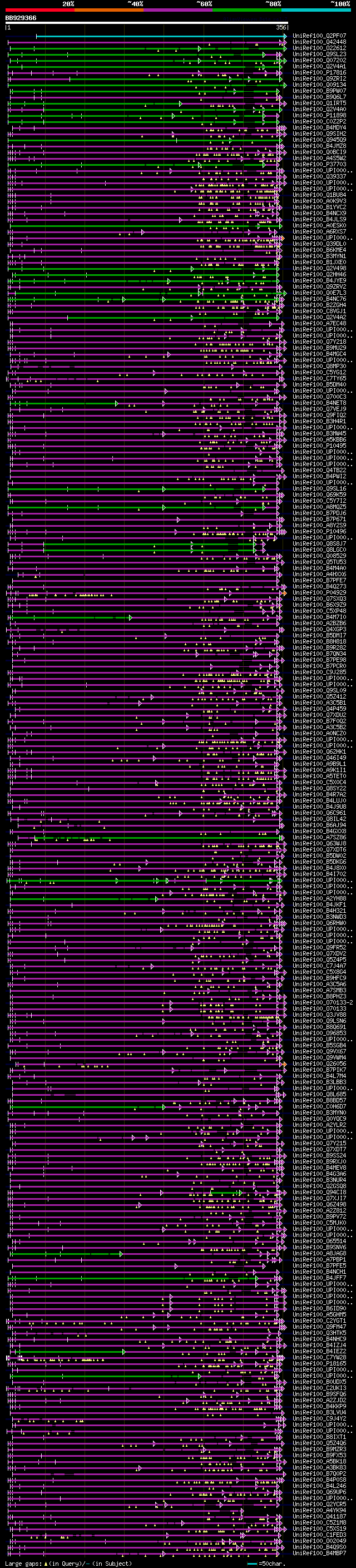The height and width of the screenshot is (1568, 356).
Task: Click the green ~80% identity legend segment
Action: (x=247, y=10)
